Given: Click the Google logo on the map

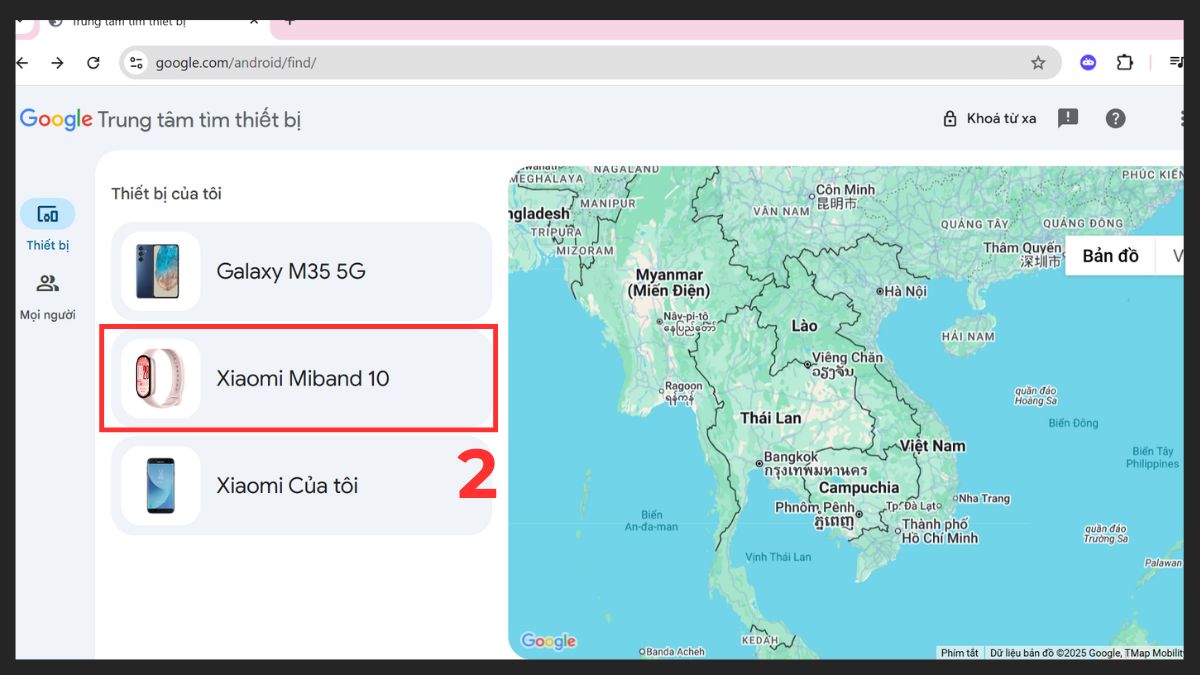Looking at the screenshot, I should click(x=547, y=641).
